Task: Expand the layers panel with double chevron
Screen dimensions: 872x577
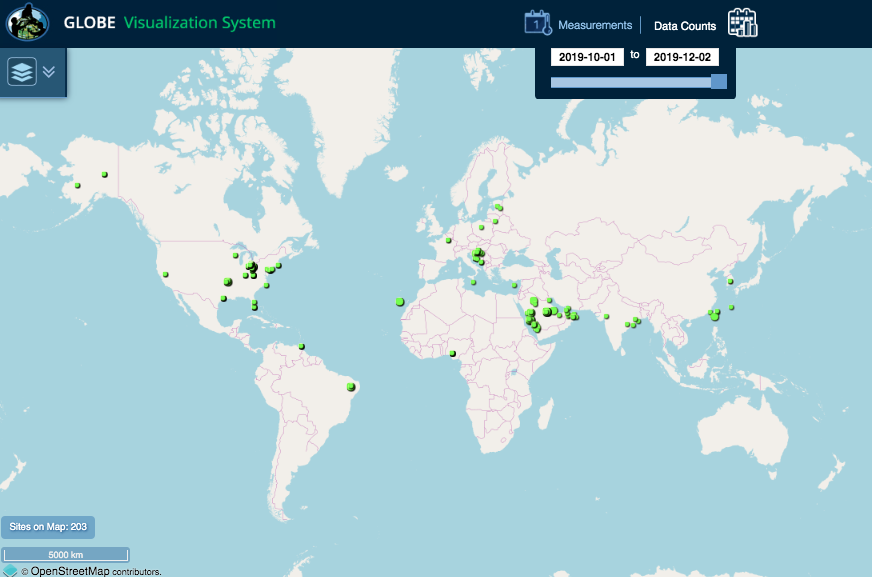Action: click(x=48, y=72)
